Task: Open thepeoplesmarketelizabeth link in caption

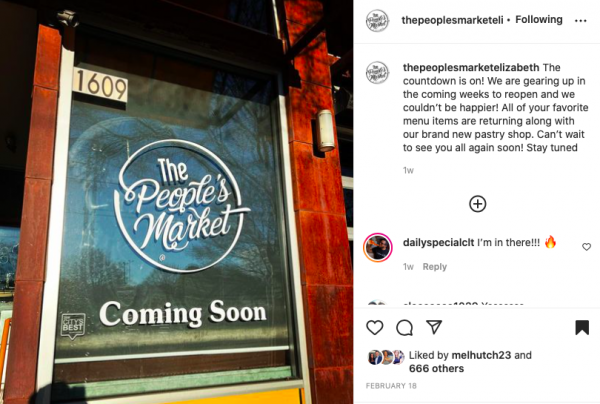Action: [x=471, y=67]
